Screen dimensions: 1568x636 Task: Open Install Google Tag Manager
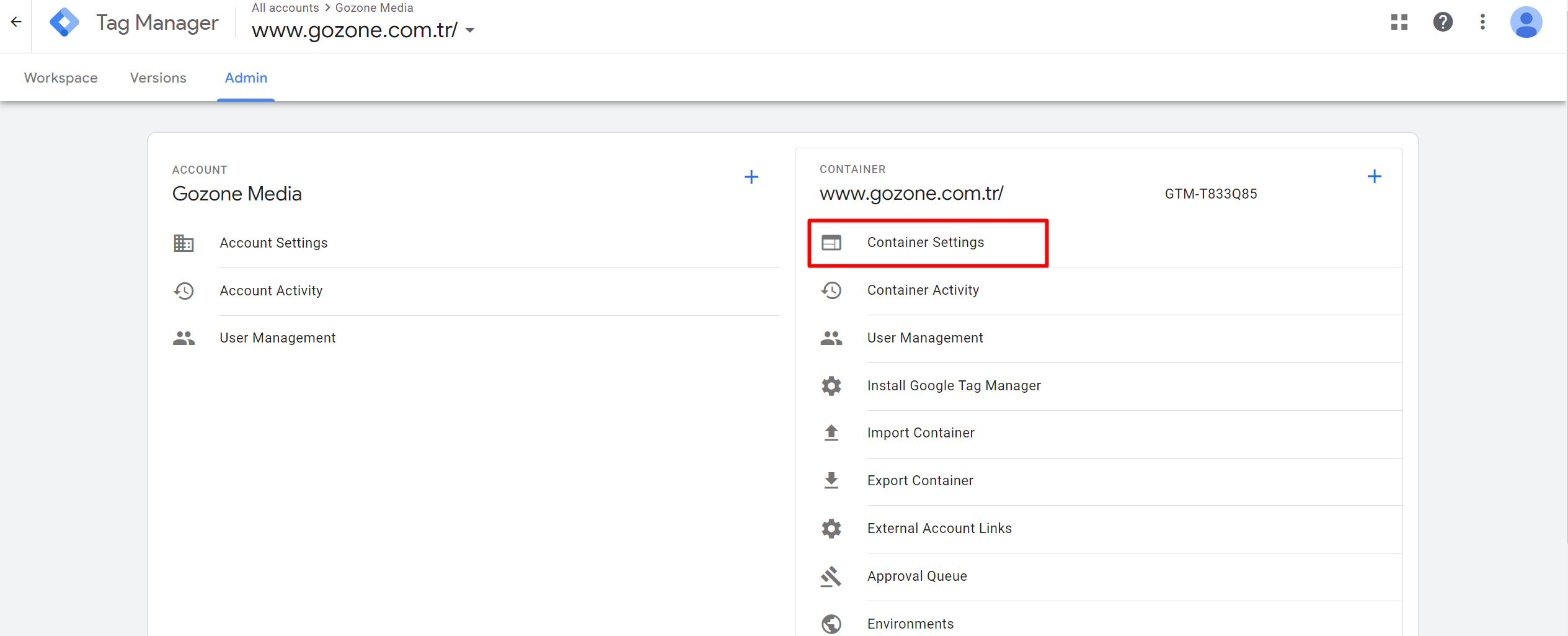click(953, 386)
